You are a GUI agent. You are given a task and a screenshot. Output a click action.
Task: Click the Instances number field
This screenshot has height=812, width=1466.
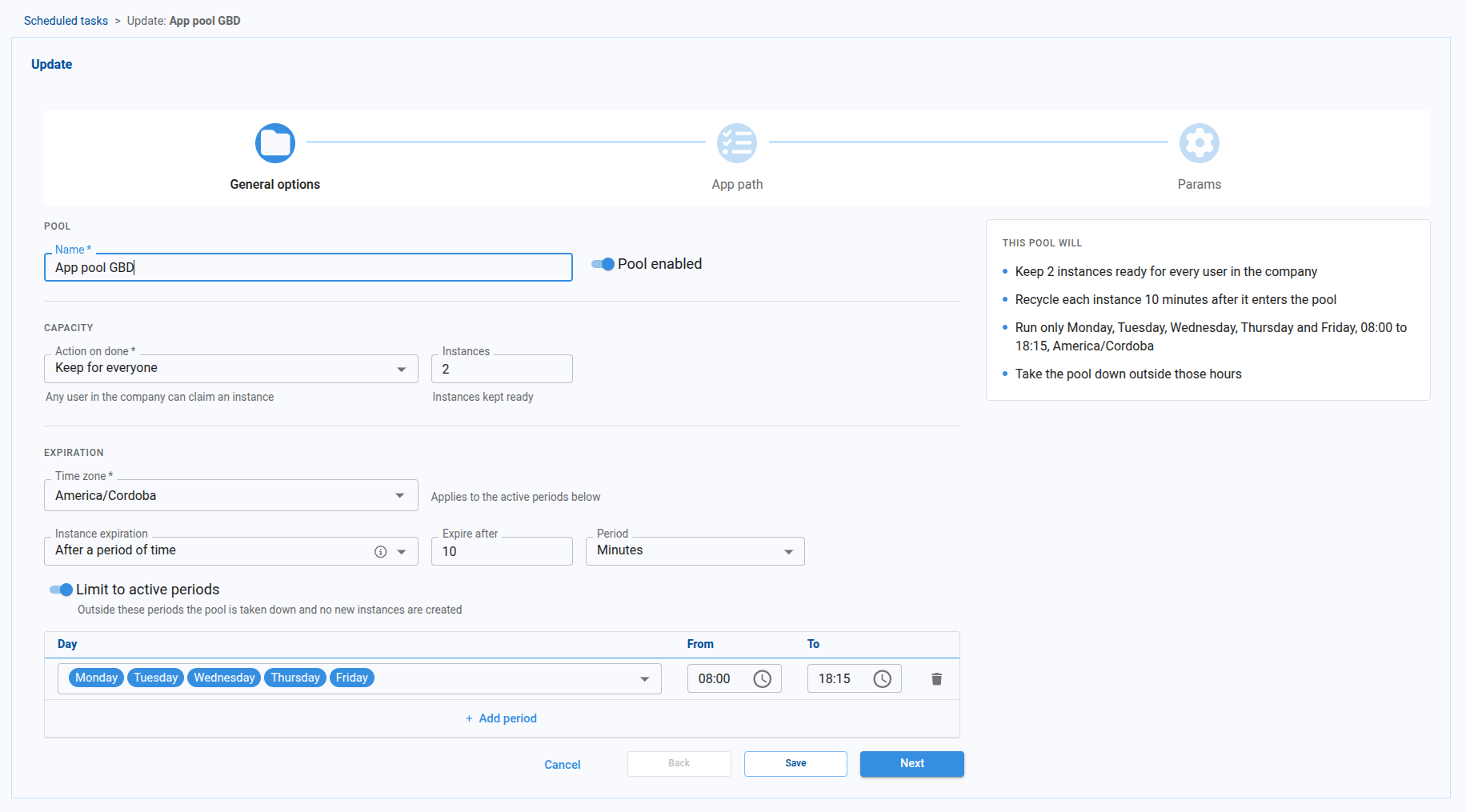[502, 369]
